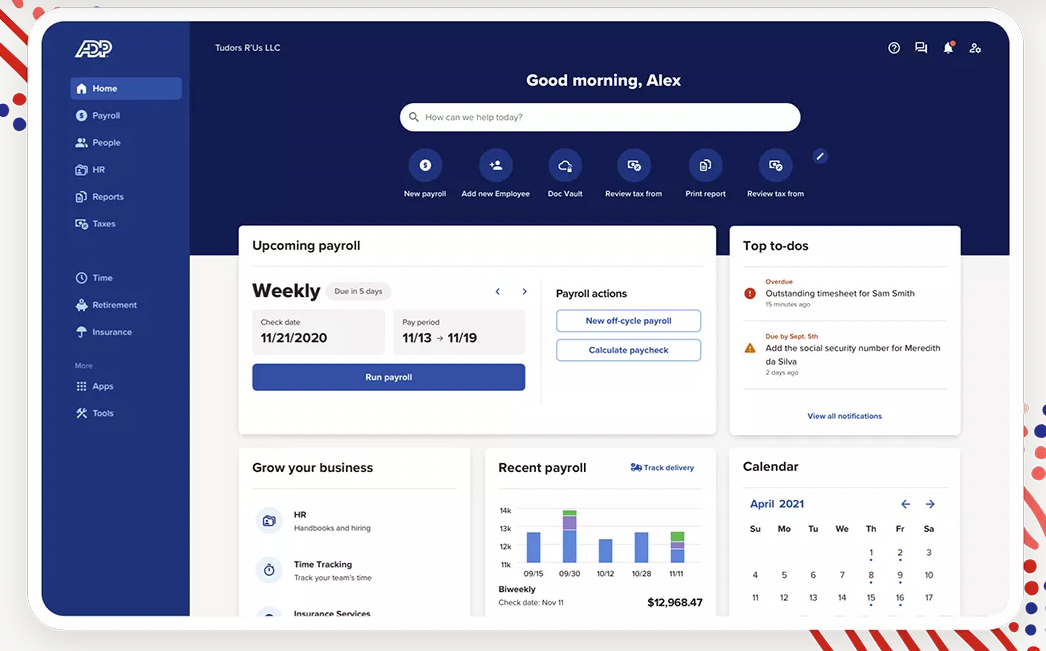Click the Calculate paycheck button

pyautogui.click(x=628, y=350)
